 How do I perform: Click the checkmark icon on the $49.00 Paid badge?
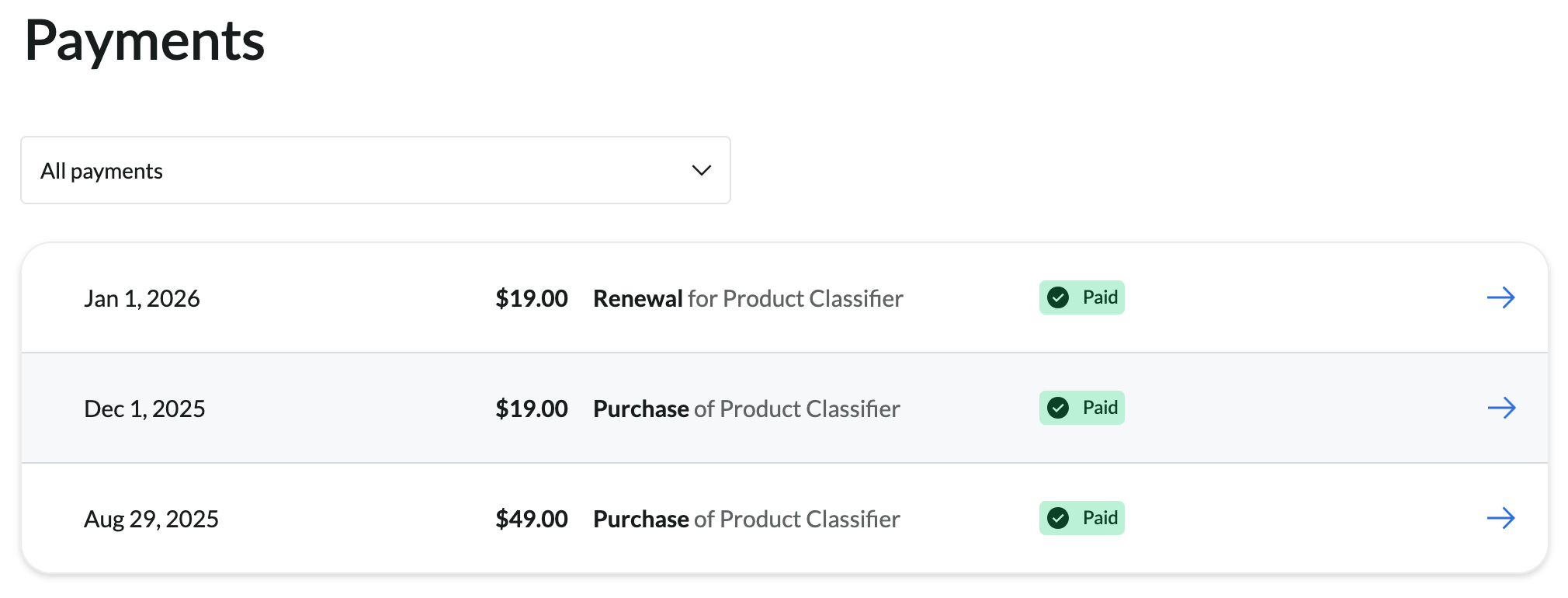(x=1058, y=517)
